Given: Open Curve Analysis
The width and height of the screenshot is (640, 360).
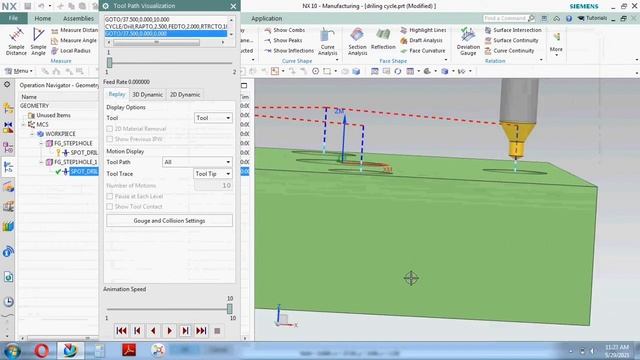Looking at the screenshot, I should [x=328, y=42].
